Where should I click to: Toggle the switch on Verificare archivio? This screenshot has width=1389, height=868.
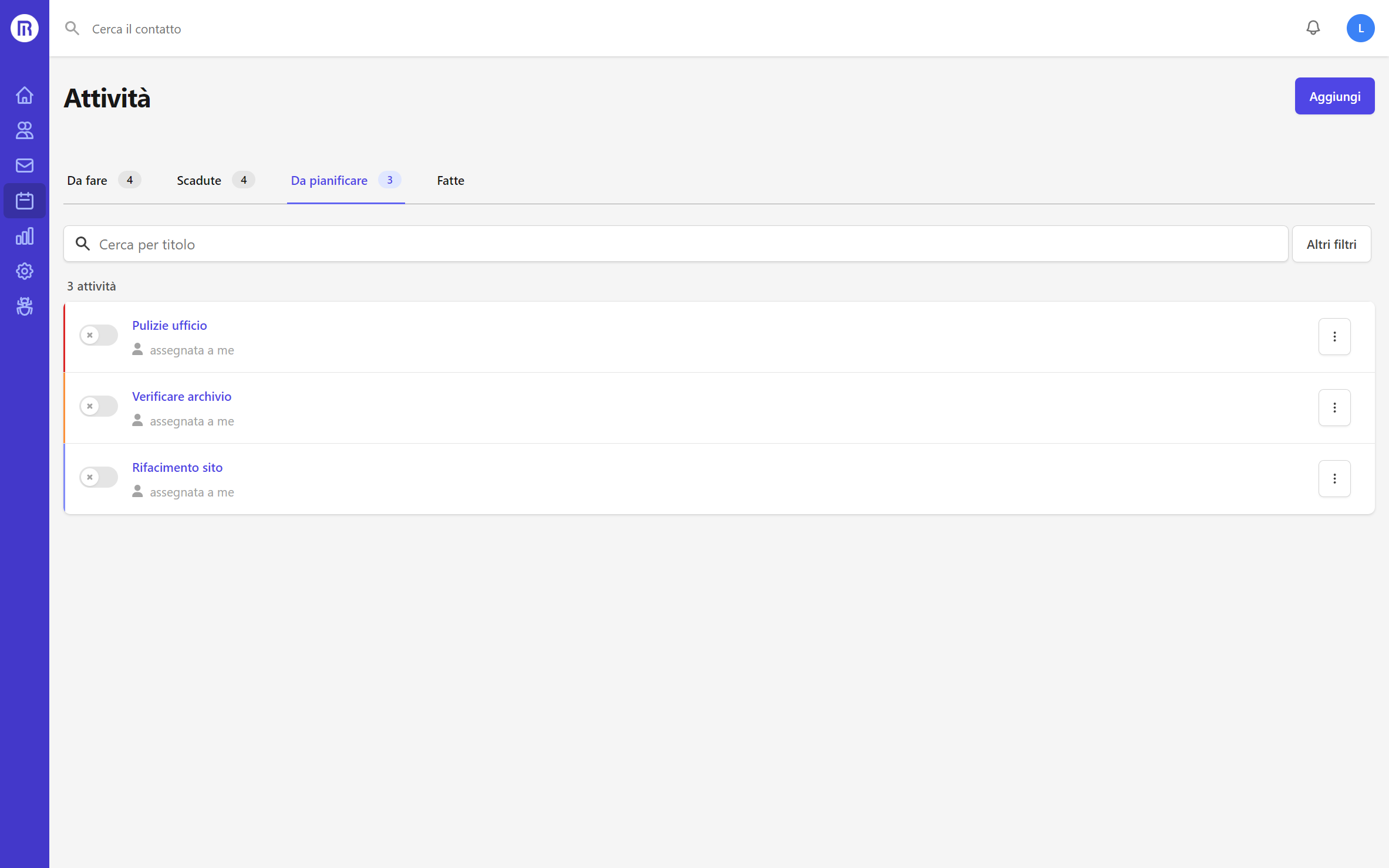click(97, 406)
